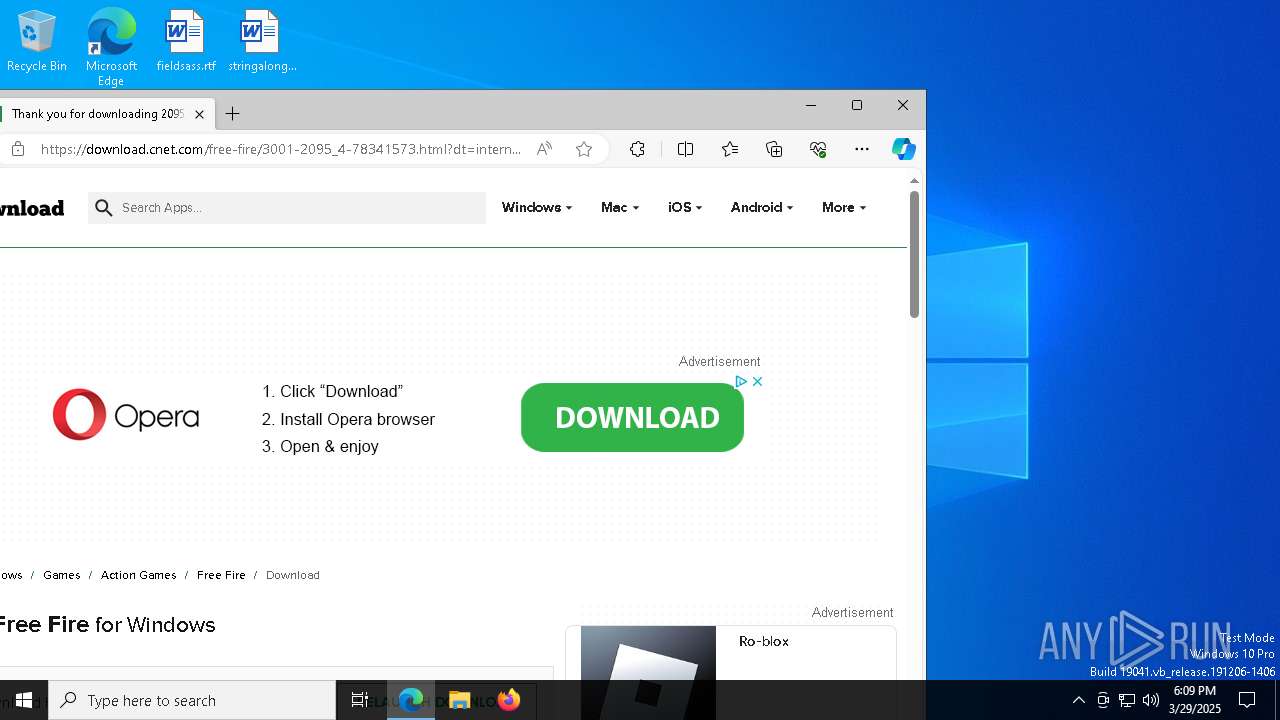Open the notification center

1247,700
